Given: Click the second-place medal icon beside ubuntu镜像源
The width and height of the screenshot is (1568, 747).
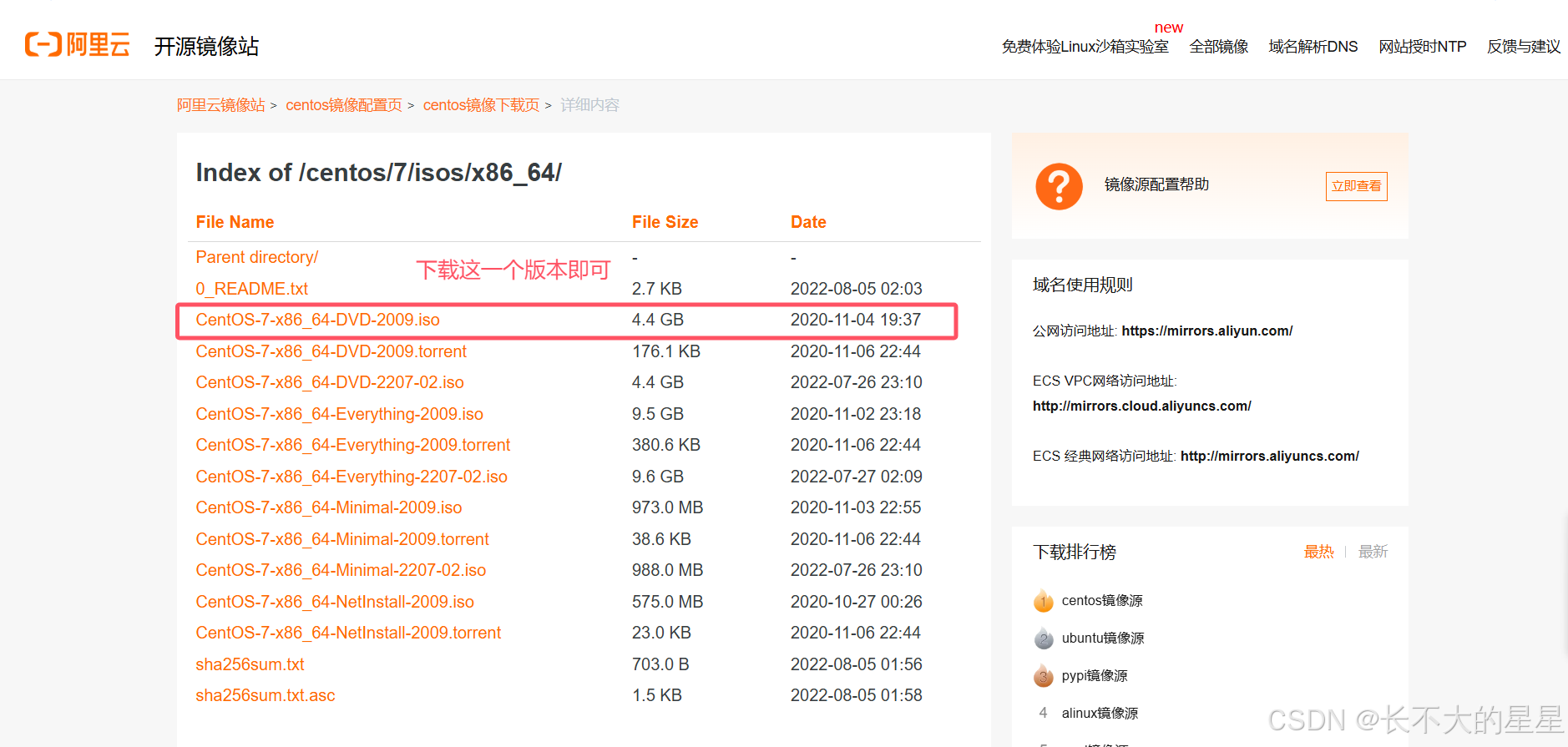Looking at the screenshot, I should coord(1044,638).
